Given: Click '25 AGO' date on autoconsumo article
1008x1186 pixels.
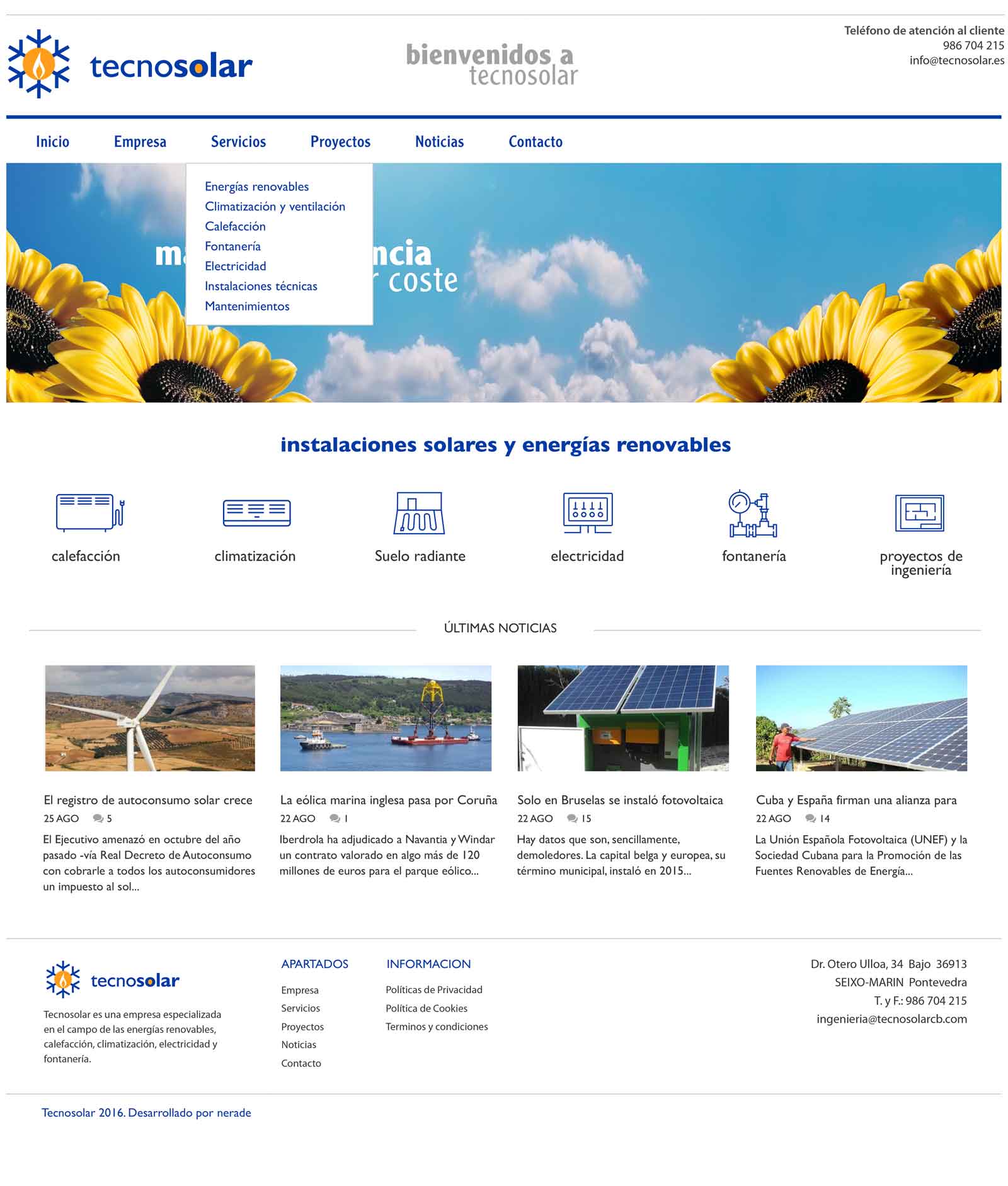Looking at the screenshot, I should pyautogui.click(x=61, y=819).
